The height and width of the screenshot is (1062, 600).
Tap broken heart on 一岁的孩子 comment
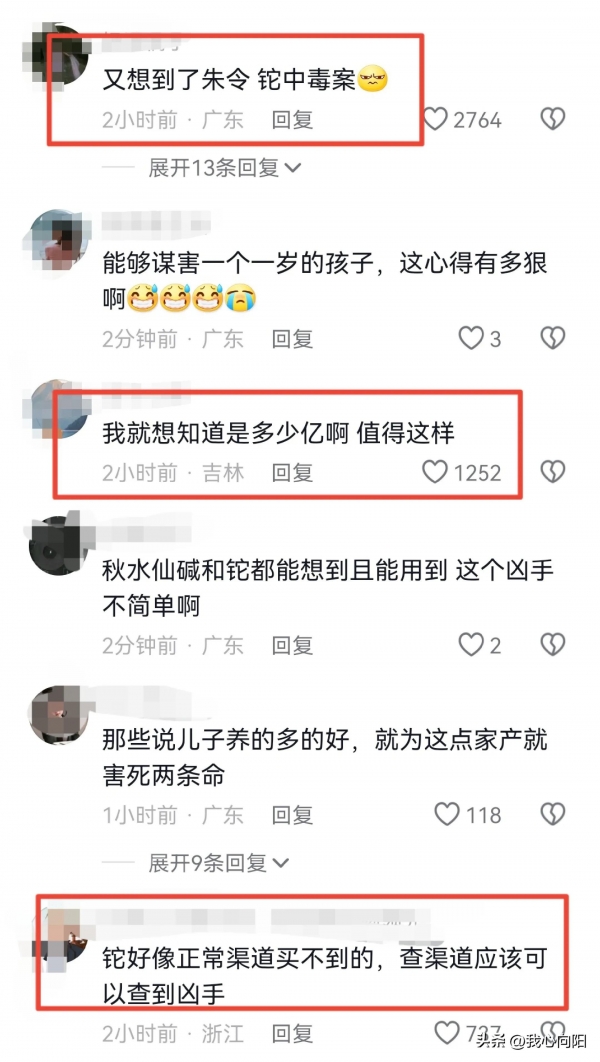click(x=553, y=338)
